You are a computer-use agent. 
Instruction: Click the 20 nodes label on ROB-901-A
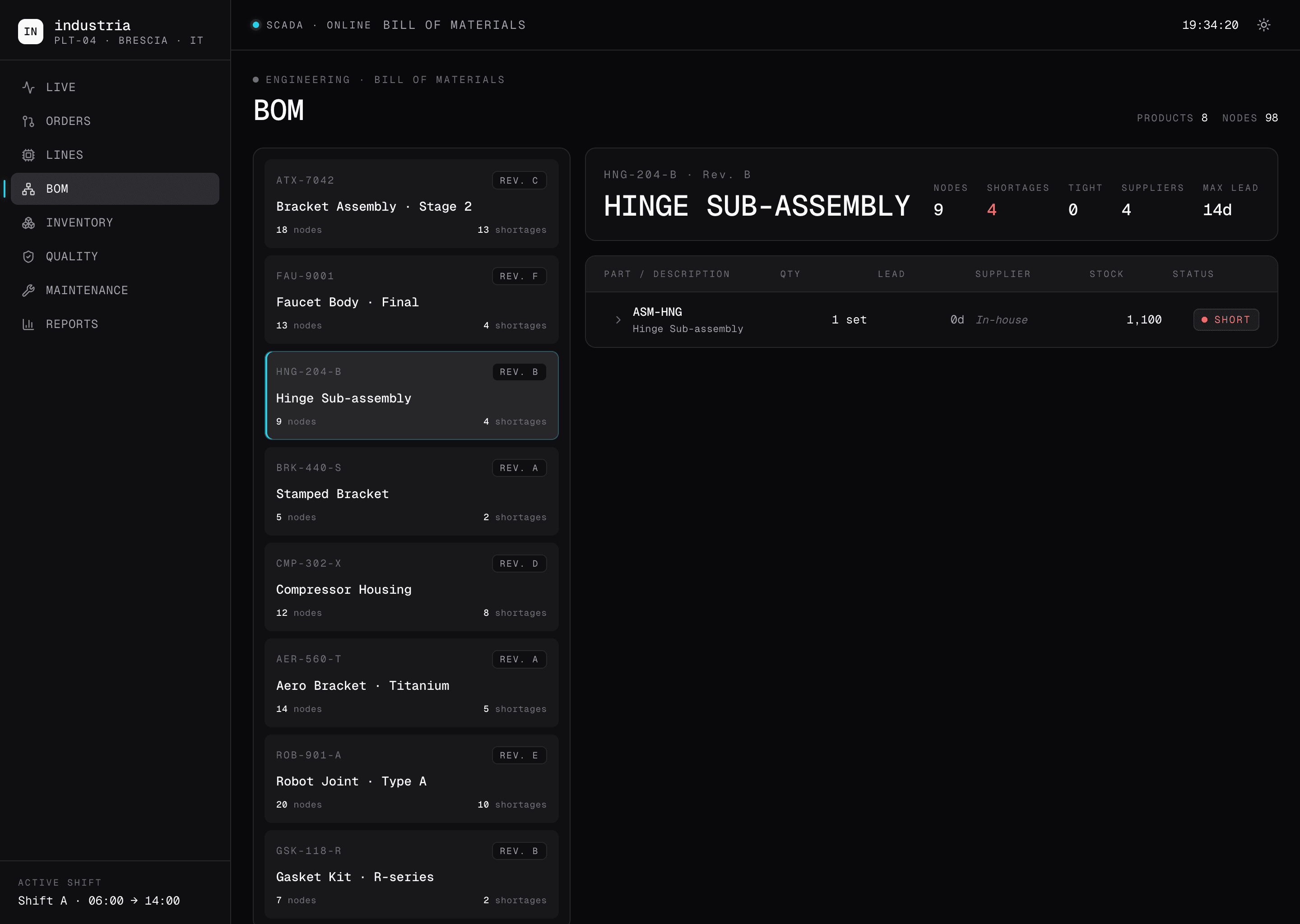pyautogui.click(x=299, y=804)
